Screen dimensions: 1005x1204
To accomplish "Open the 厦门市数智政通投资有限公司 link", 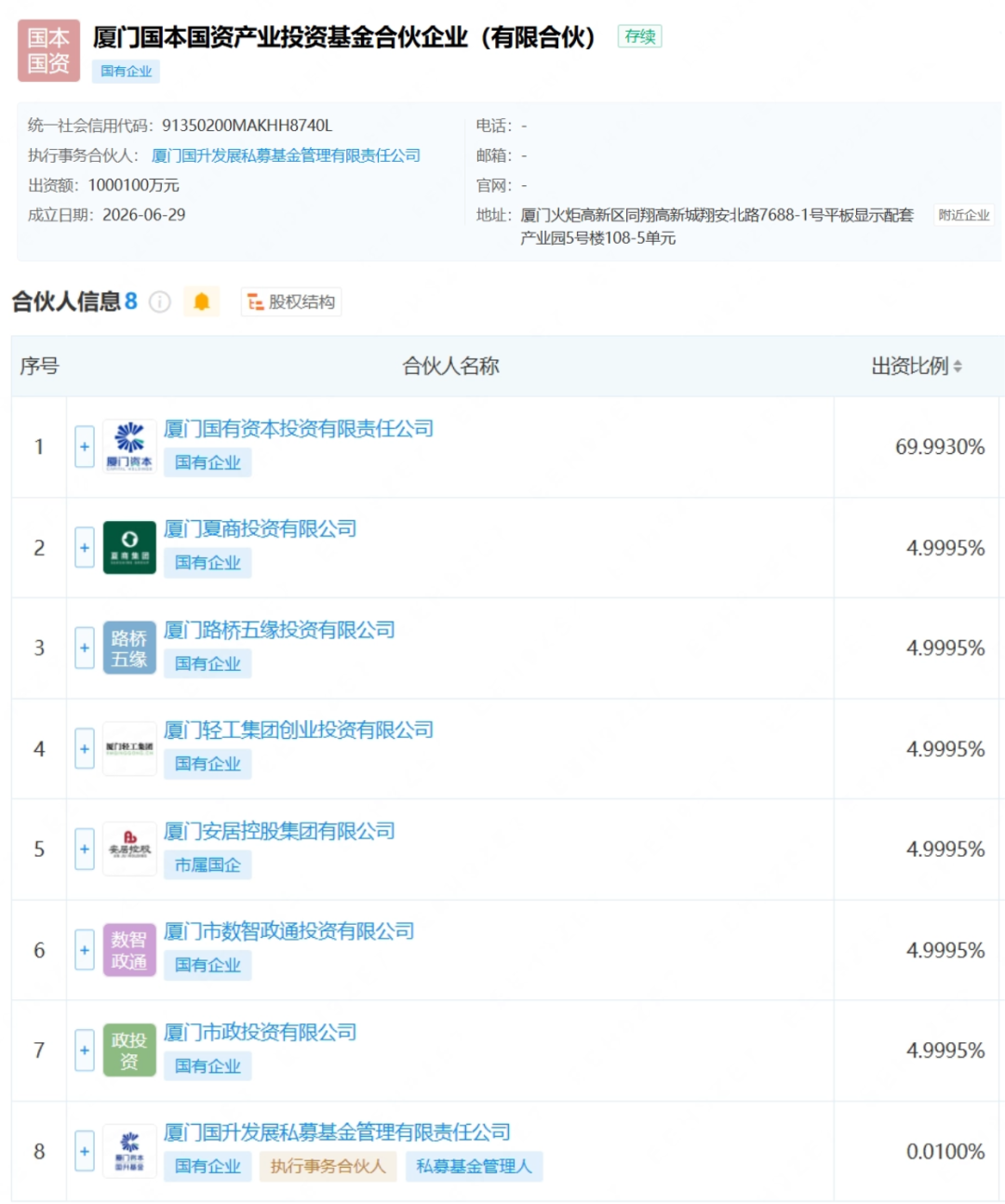I will coord(289,931).
